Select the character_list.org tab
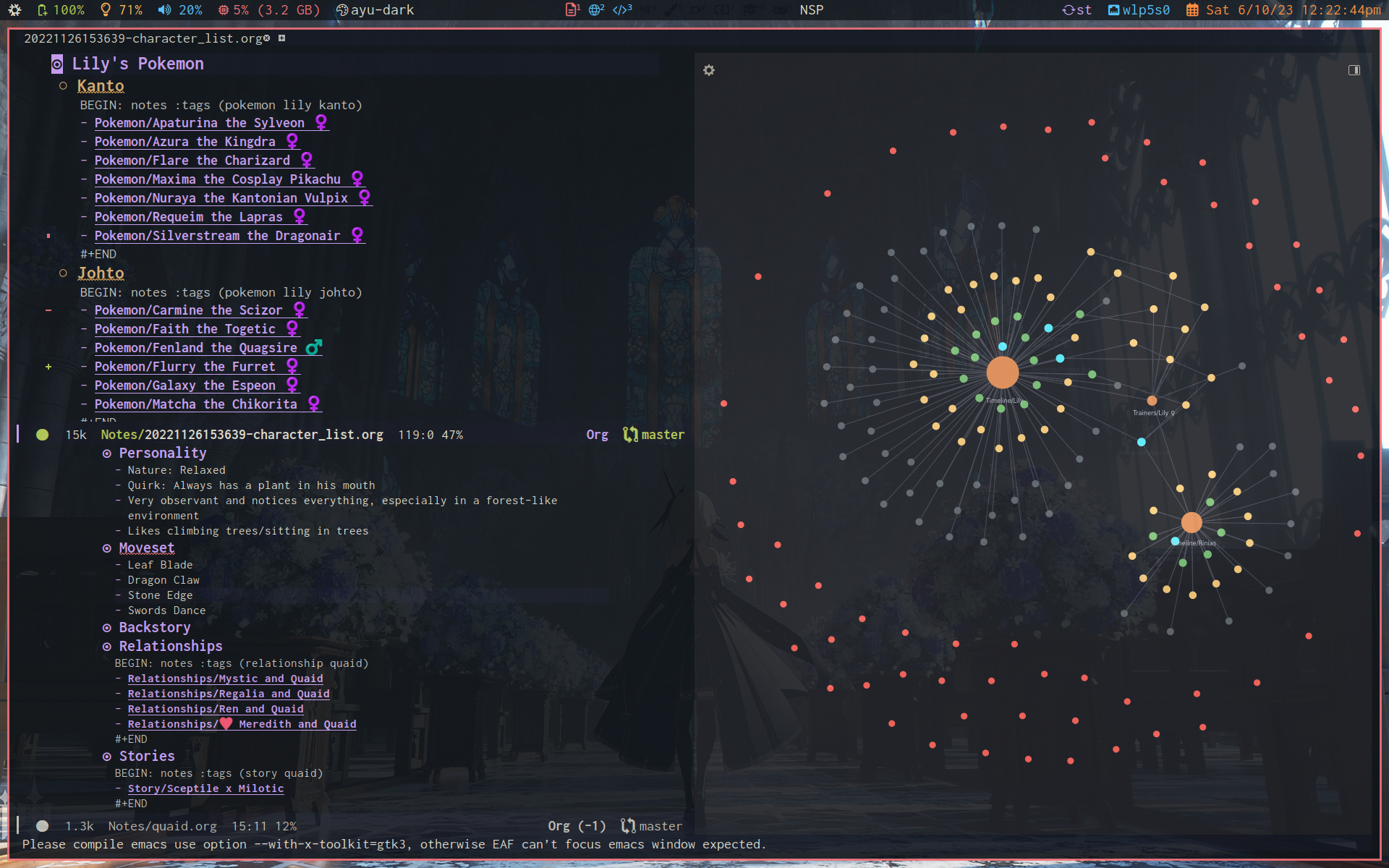Viewport: 1389px width, 868px height. point(143,38)
